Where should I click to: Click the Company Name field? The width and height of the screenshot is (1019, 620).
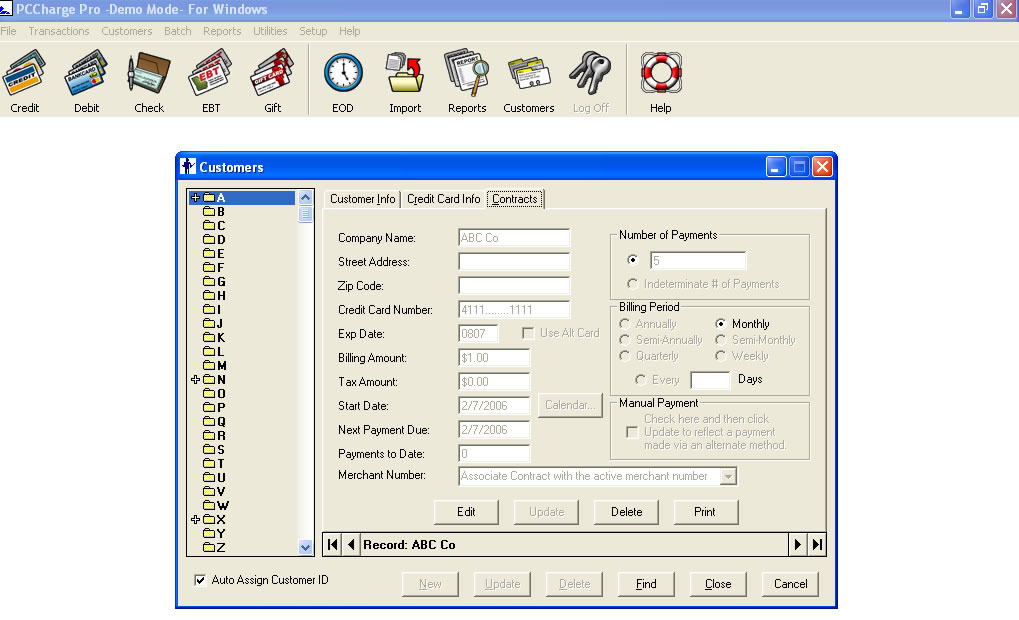pyautogui.click(x=514, y=238)
